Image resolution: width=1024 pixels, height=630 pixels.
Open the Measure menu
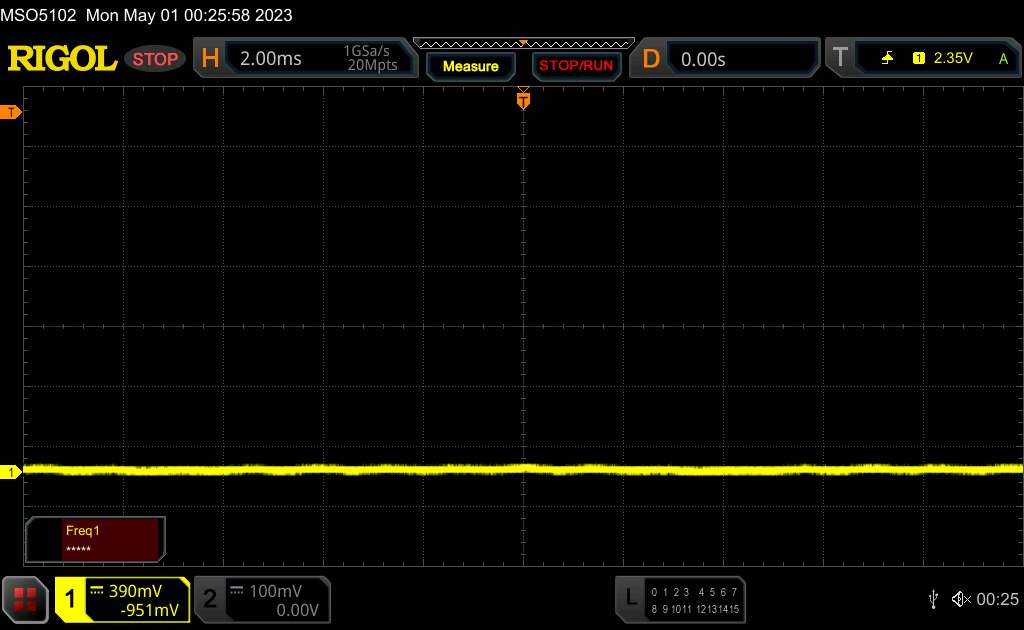[471, 66]
